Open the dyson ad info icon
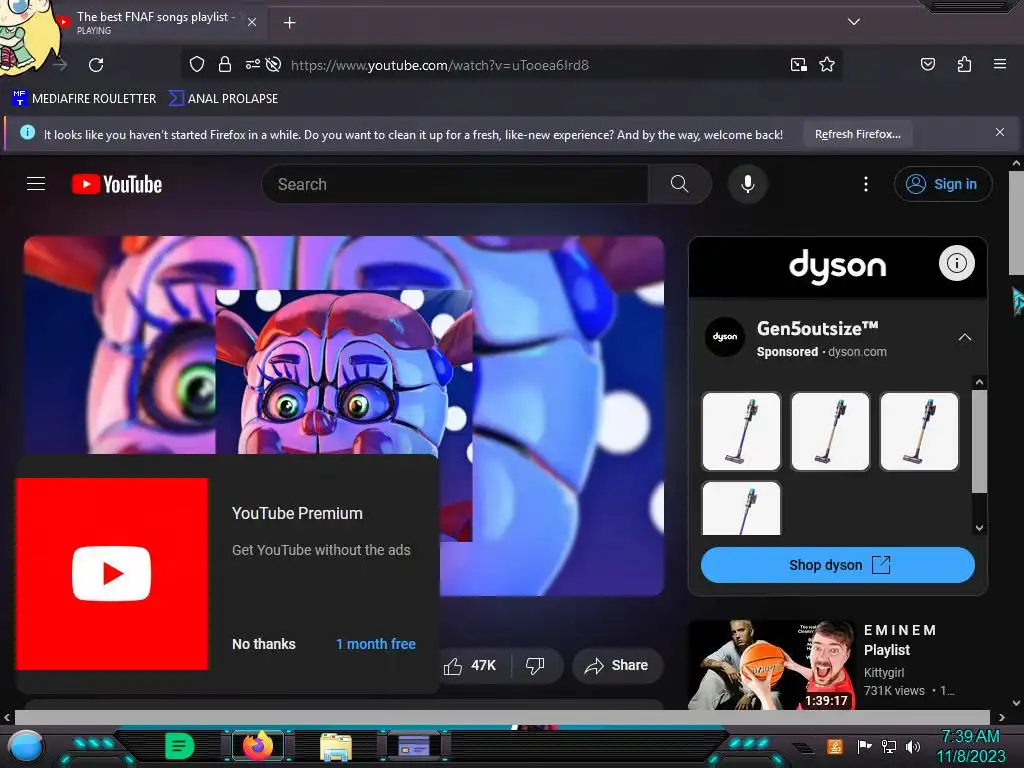 pos(957,263)
